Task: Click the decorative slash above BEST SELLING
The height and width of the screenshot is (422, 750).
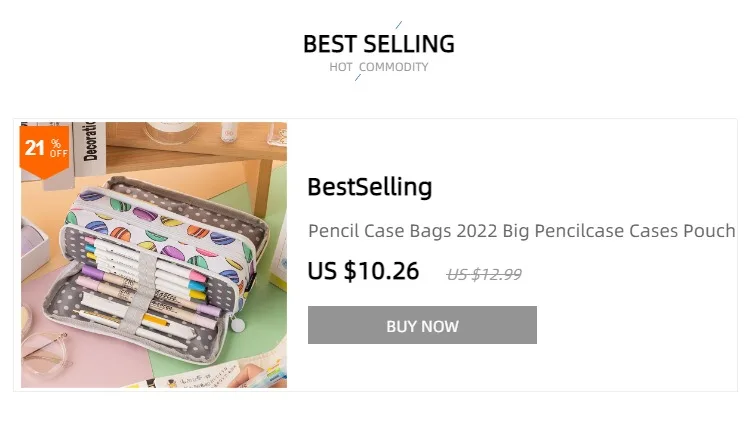Action: [398, 24]
